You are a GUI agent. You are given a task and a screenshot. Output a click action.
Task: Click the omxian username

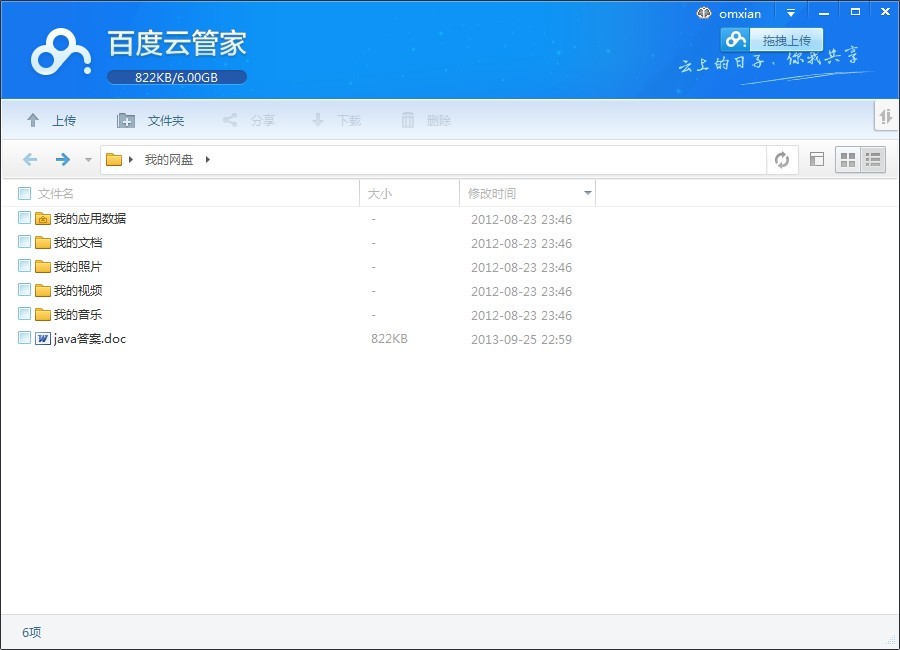pos(740,14)
